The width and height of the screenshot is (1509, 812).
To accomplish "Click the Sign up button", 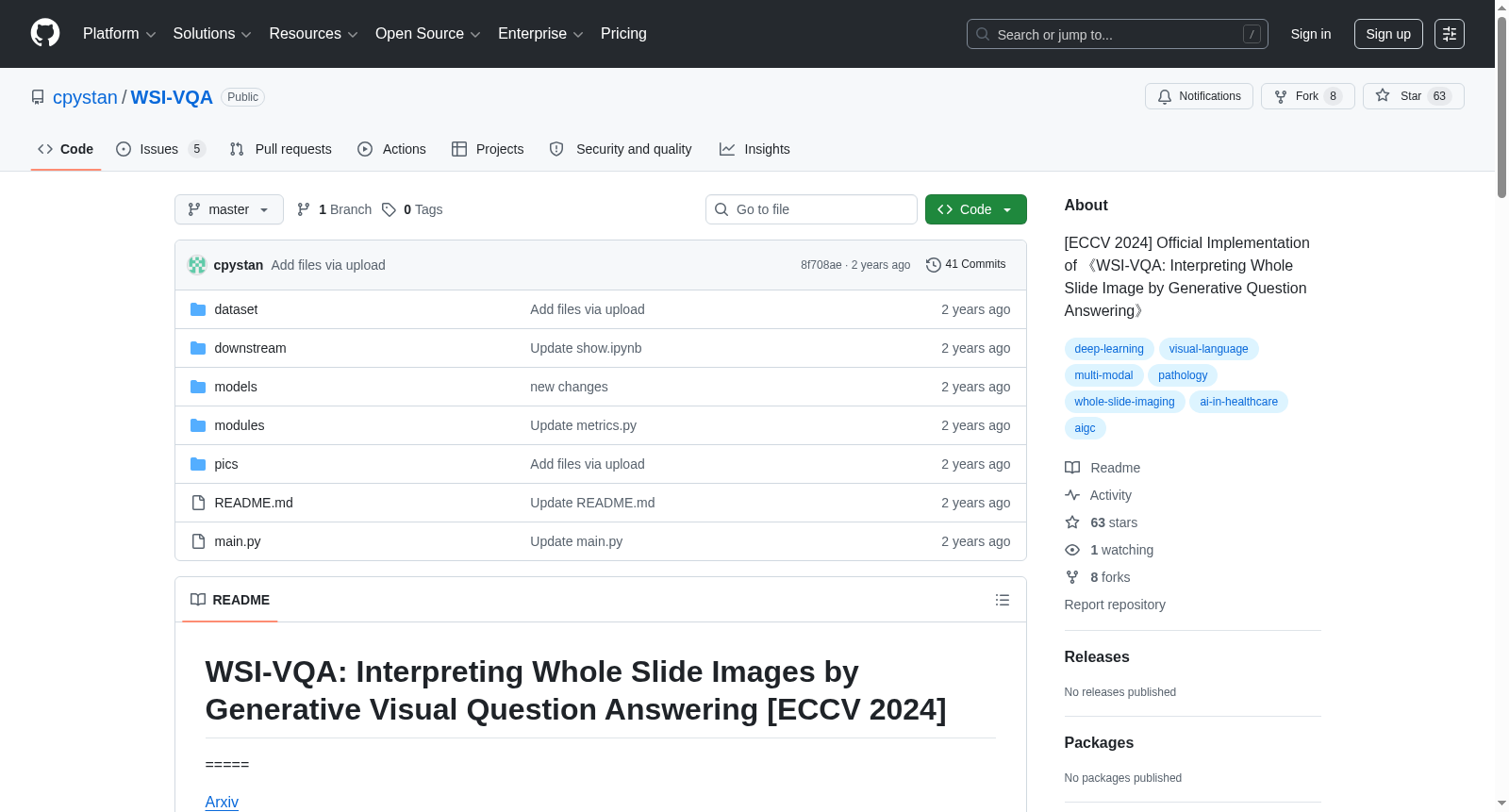I will pyautogui.click(x=1388, y=34).
